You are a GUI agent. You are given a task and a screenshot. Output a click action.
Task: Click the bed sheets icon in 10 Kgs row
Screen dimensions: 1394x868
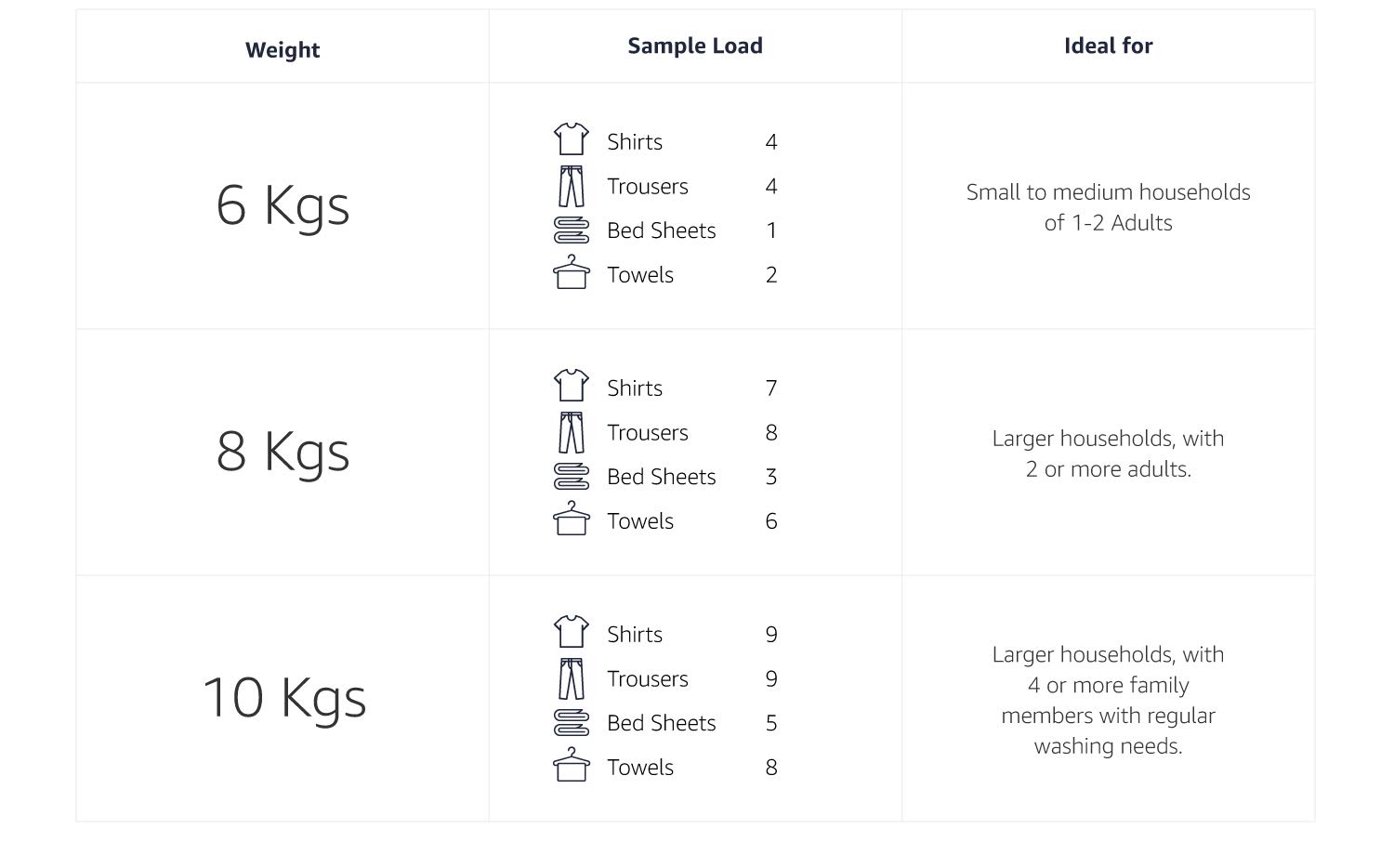571,723
